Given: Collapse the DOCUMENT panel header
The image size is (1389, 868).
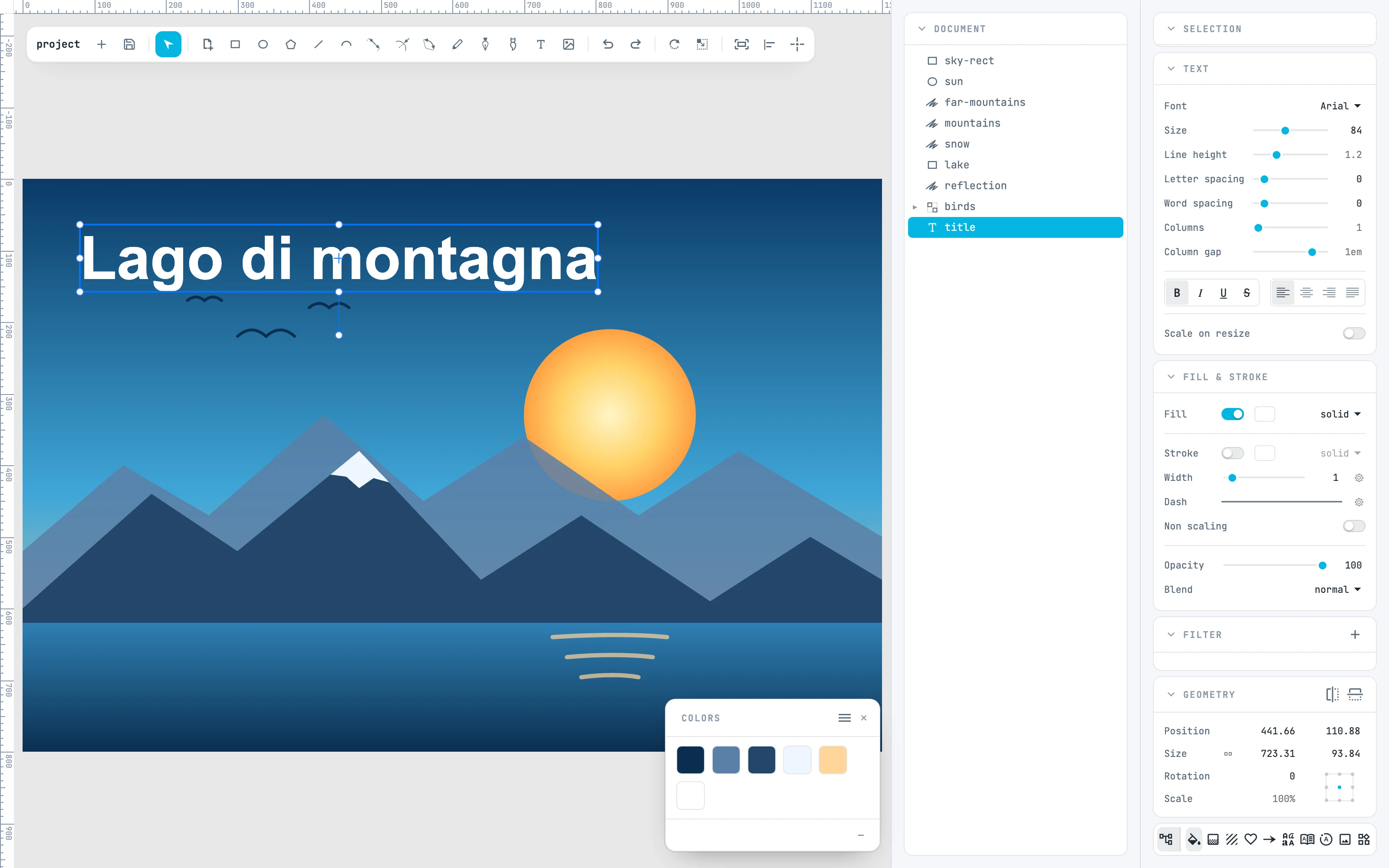Looking at the screenshot, I should point(1015,29).
